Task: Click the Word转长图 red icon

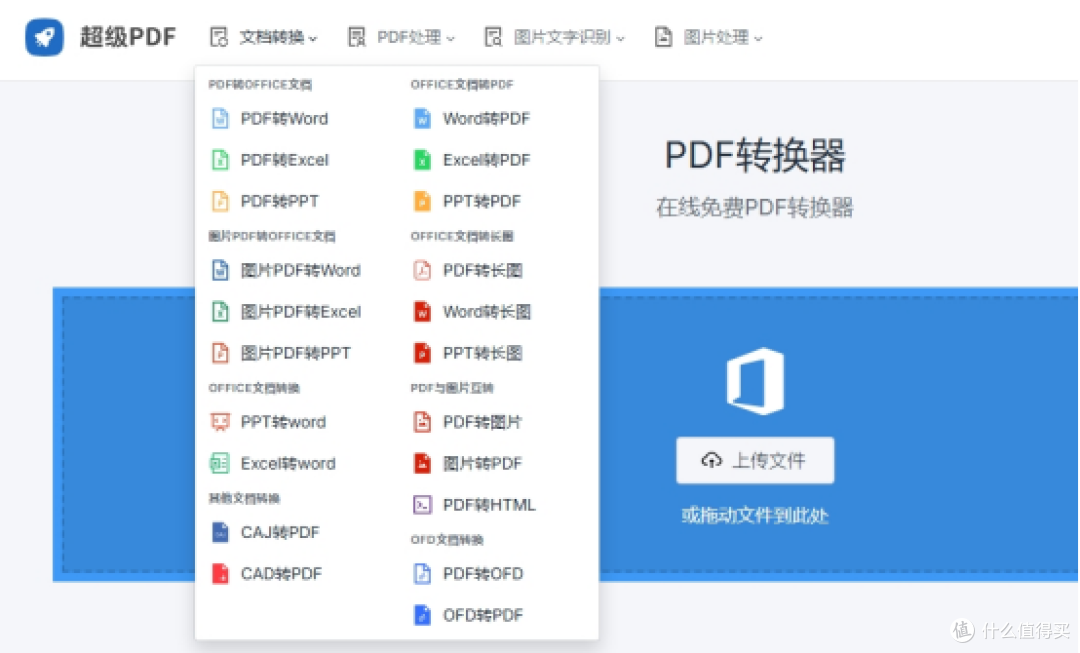Action: tap(422, 311)
